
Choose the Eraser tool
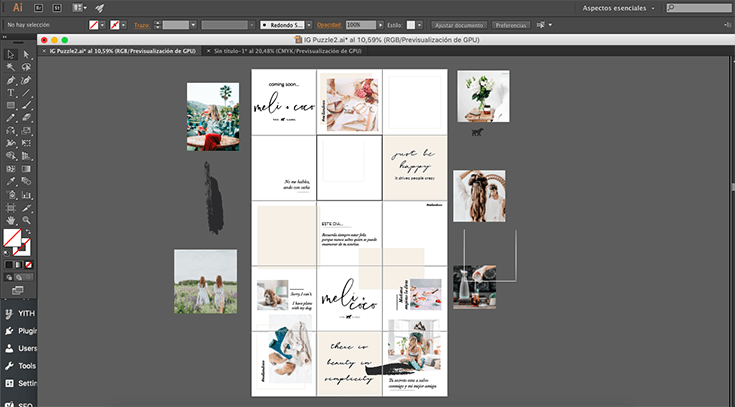[26, 118]
